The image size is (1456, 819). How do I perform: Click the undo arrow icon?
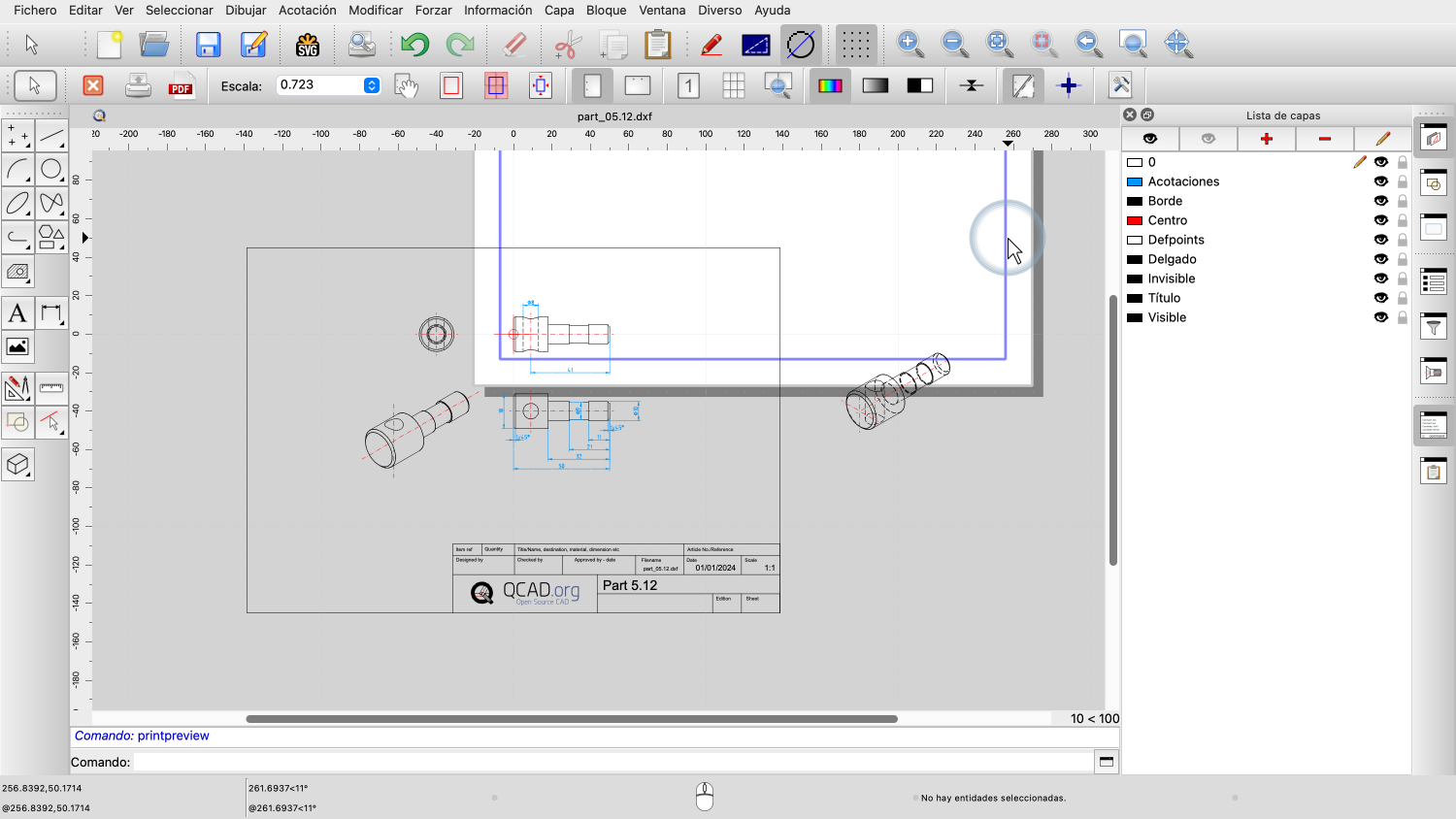coord(415,45)
